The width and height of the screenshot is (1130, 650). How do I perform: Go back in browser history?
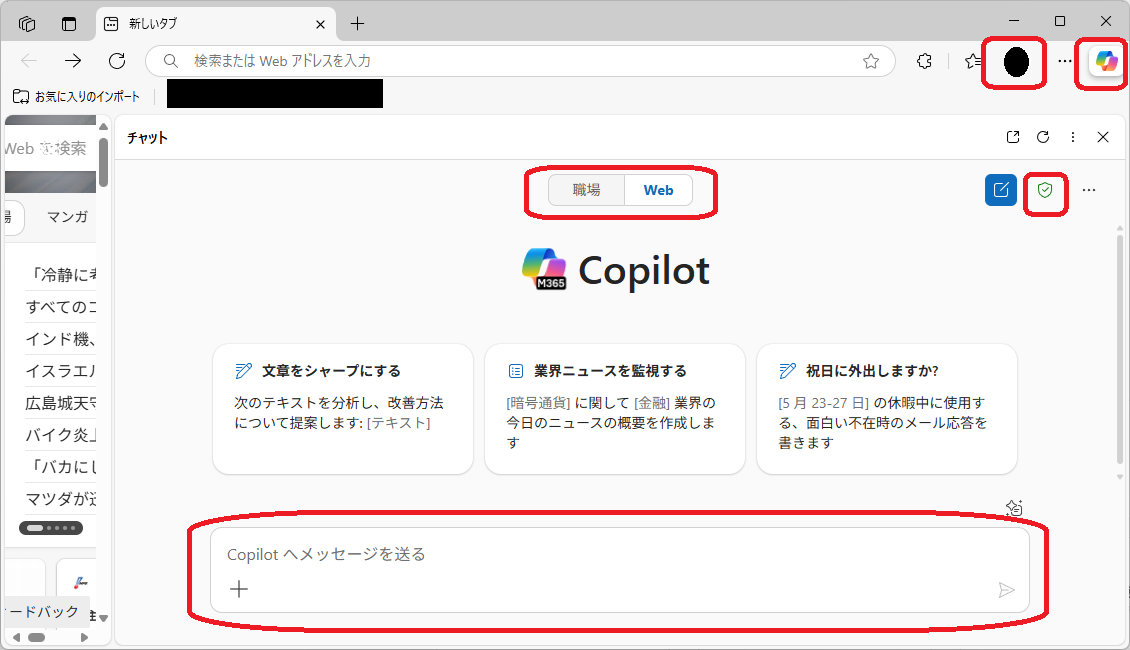pos(29,61)
